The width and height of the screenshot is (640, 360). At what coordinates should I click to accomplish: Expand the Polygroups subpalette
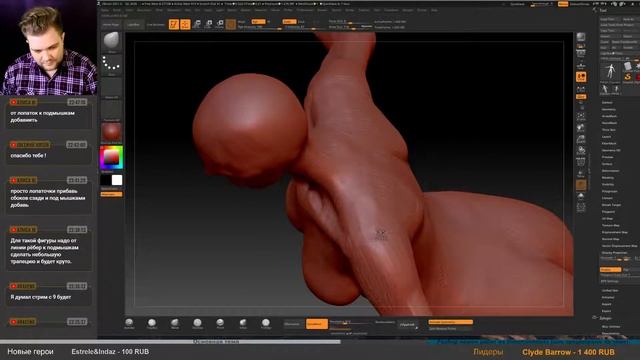[609, 191]
